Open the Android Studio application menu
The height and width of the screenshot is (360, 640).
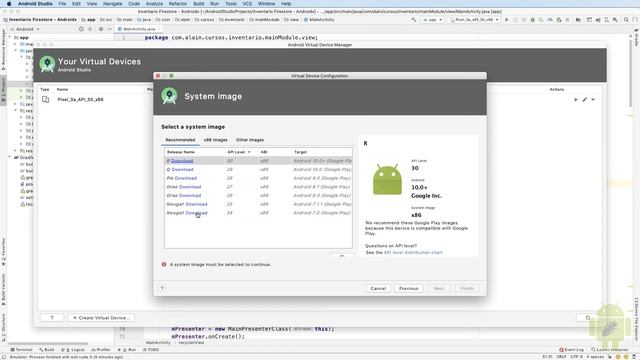click(x=35, y=4)
